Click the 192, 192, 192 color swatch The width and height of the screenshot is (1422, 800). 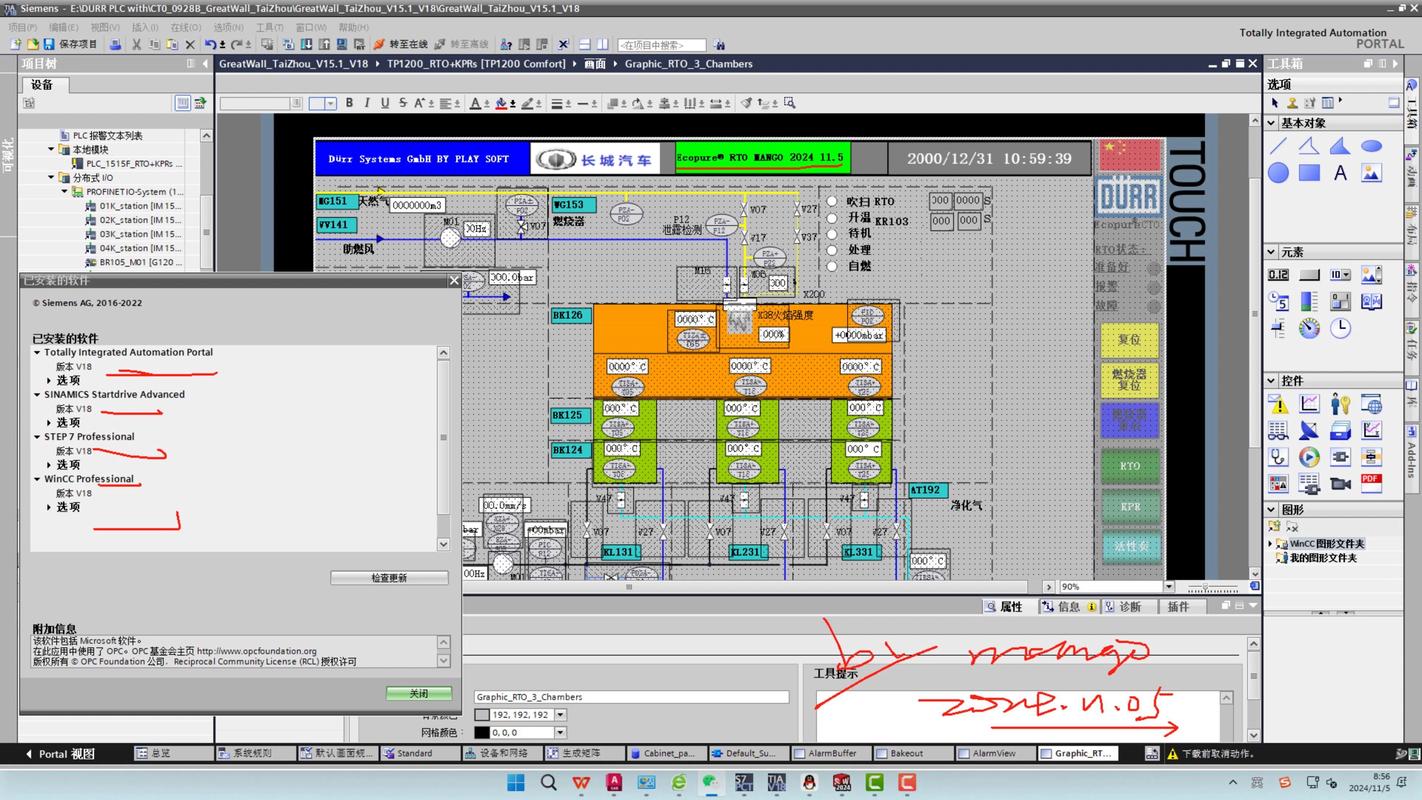(x=482, y=715)
